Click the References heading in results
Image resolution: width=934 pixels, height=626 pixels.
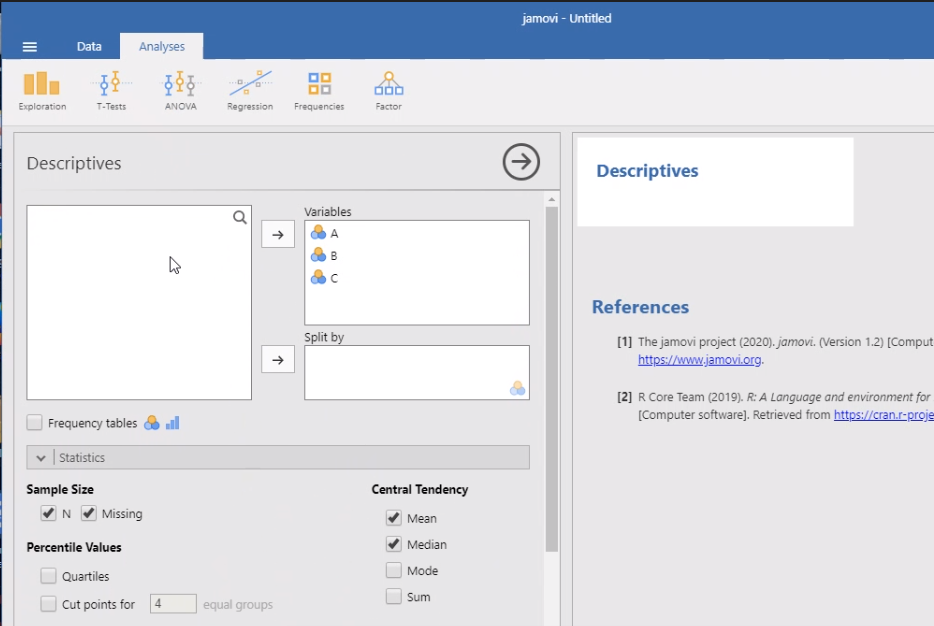click(x=640, y=307)
